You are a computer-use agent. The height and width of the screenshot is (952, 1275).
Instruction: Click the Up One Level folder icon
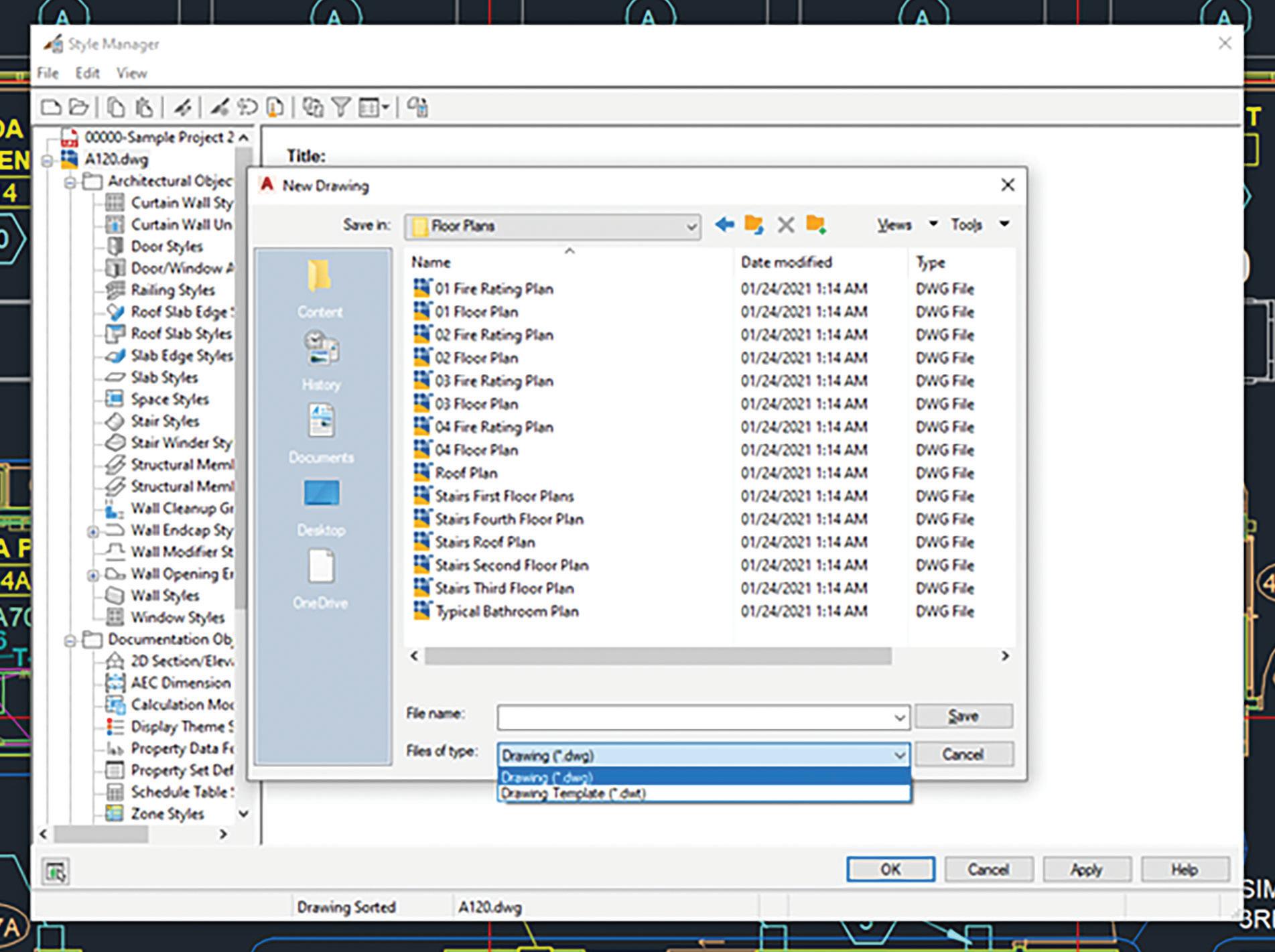click(x=754, y=224)
